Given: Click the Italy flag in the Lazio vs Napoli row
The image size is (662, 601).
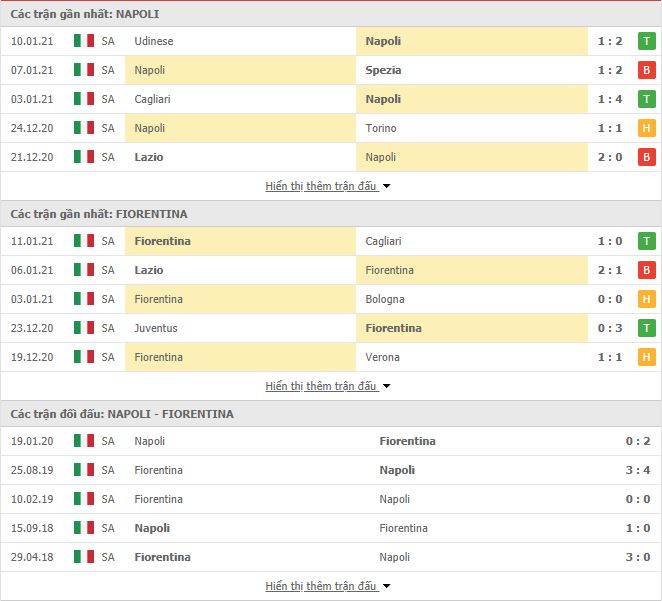Looking at the screenshot, I should coord(84,157).
